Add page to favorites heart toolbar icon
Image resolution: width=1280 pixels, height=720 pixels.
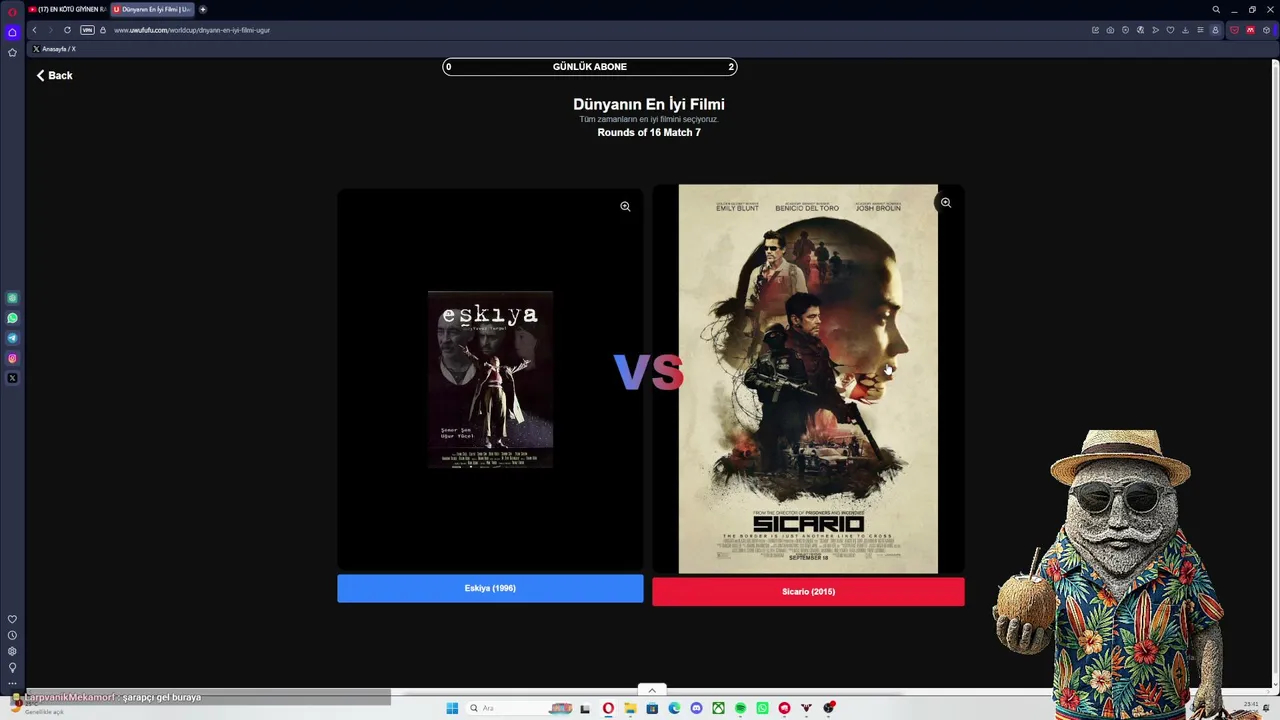click(x=1170, y=30)
